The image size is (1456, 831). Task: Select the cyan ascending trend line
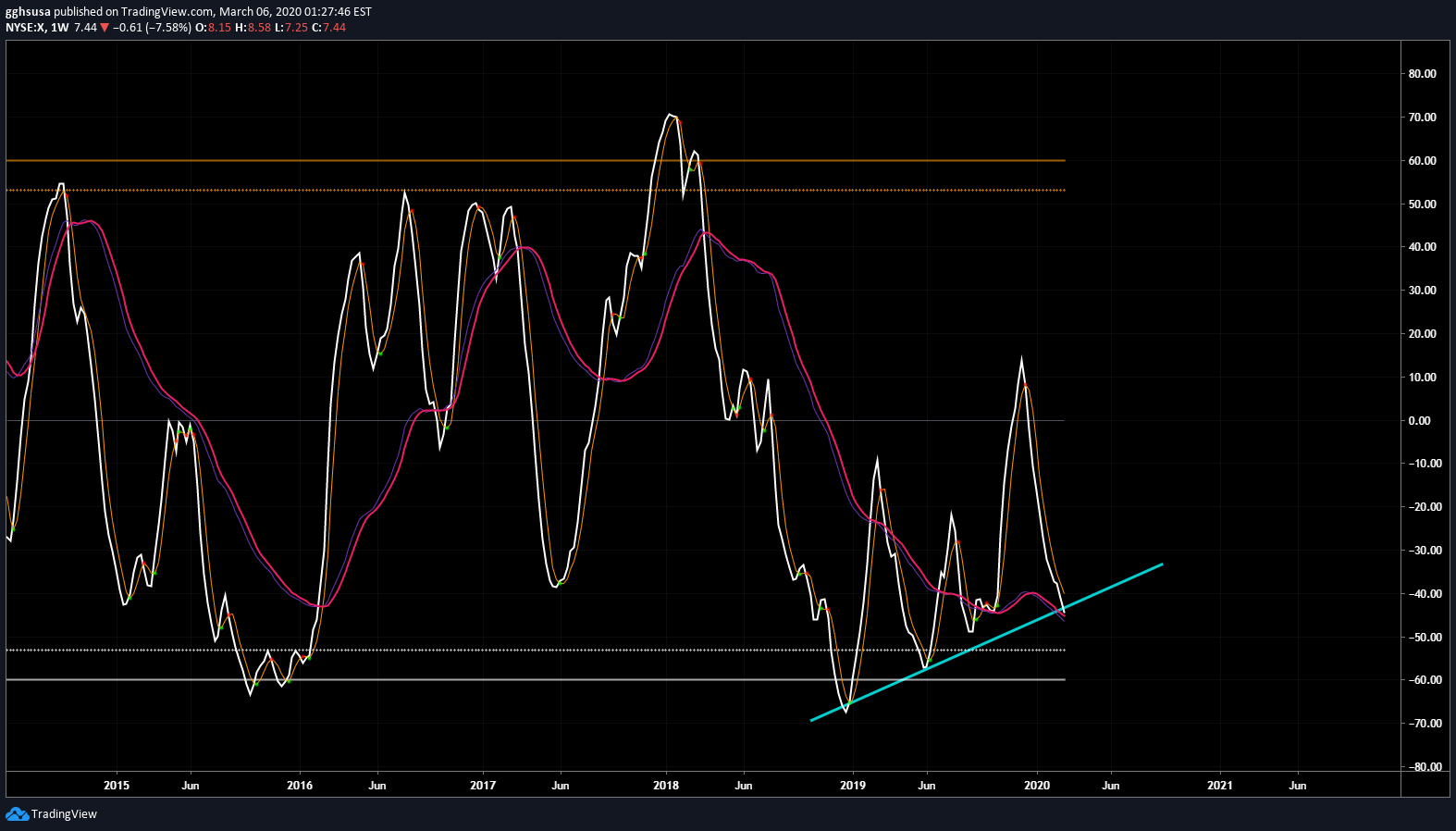click(986, 642)
